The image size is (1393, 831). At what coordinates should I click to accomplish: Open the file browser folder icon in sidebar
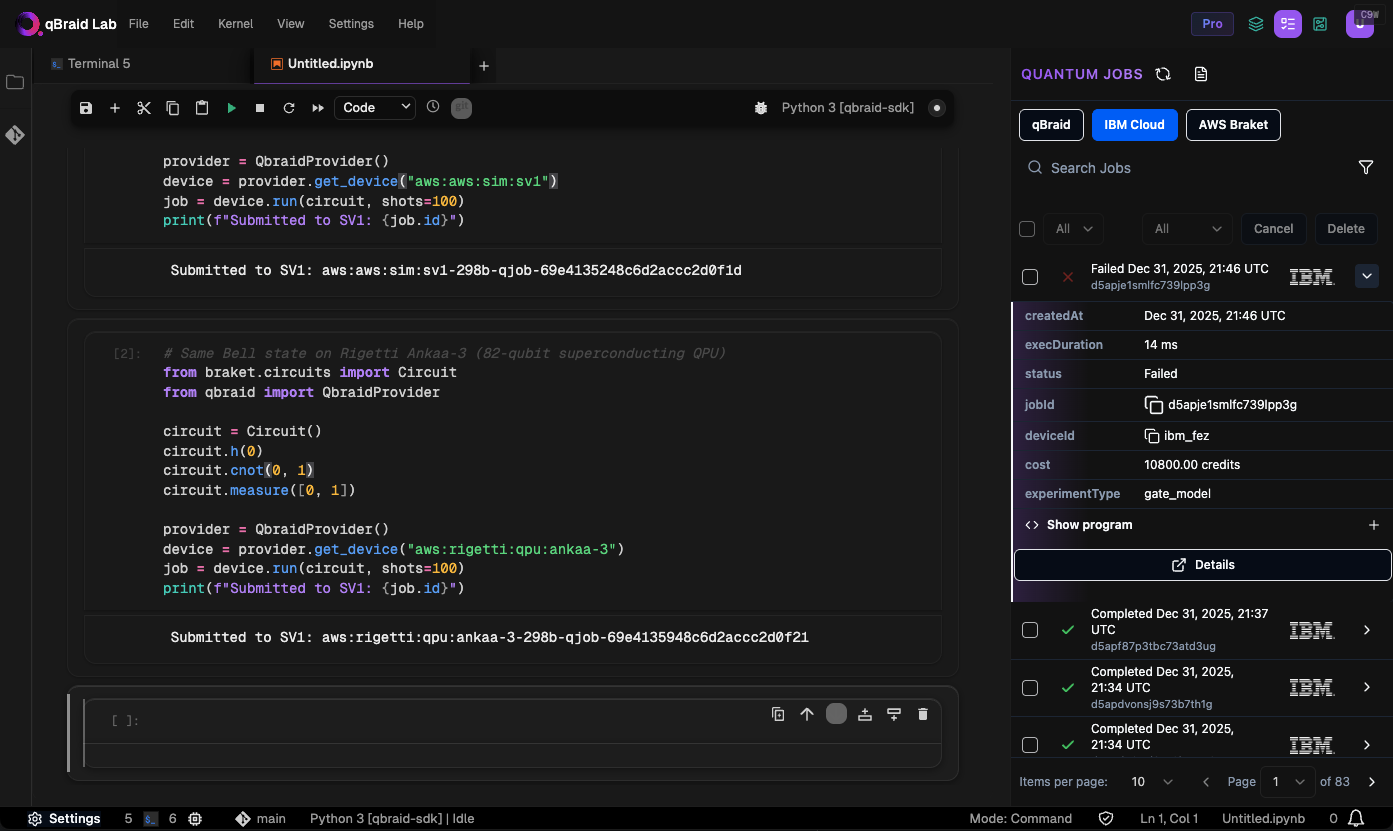15,82
